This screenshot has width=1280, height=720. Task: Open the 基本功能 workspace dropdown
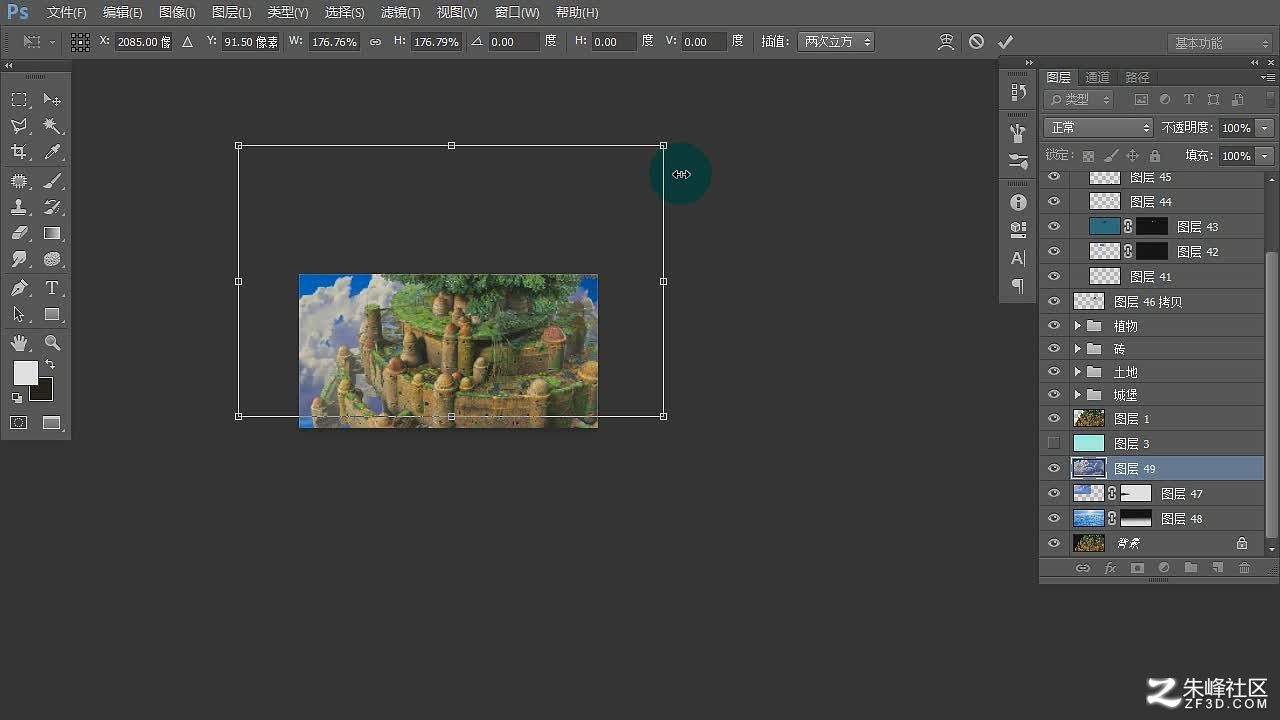[1219, 43]
